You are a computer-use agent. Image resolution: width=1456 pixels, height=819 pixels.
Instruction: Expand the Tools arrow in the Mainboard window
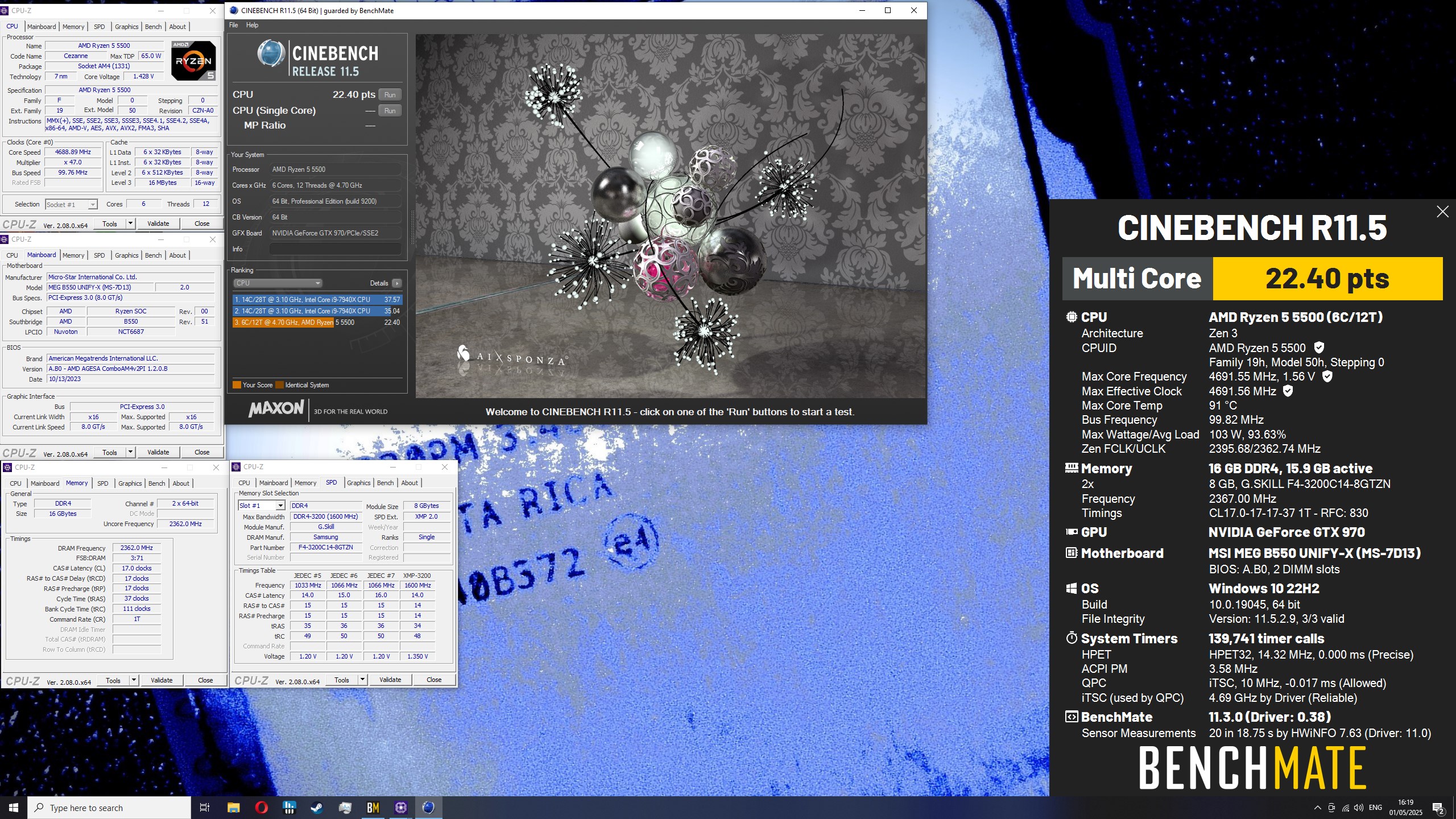click(x=130, y=452)
